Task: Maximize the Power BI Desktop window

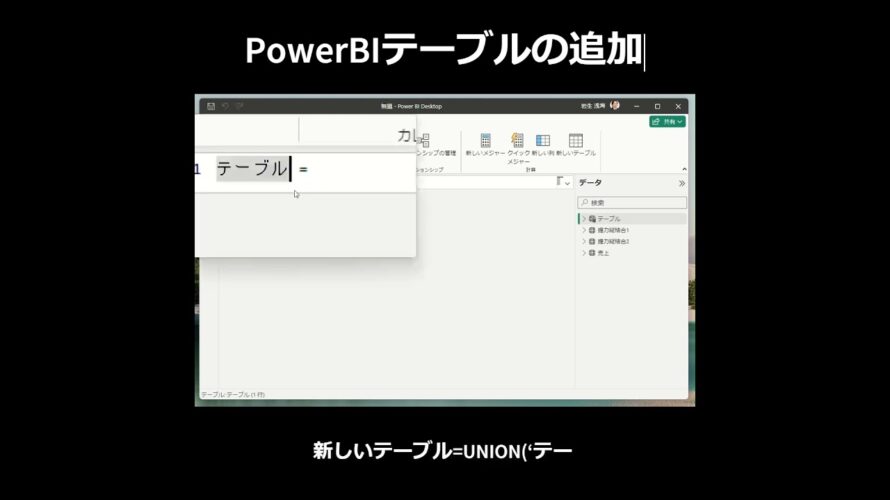Action: (x=657, y=106)
